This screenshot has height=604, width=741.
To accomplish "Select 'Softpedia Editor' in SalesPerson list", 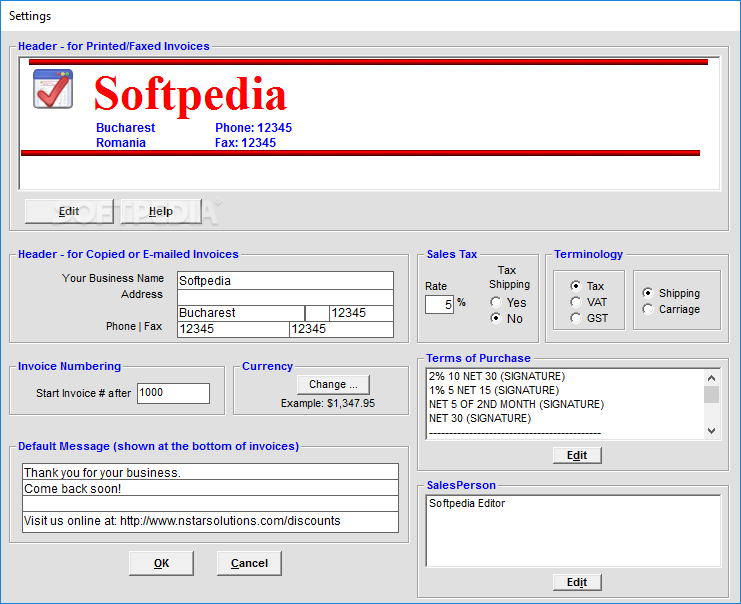I will [x=467, y=503].
